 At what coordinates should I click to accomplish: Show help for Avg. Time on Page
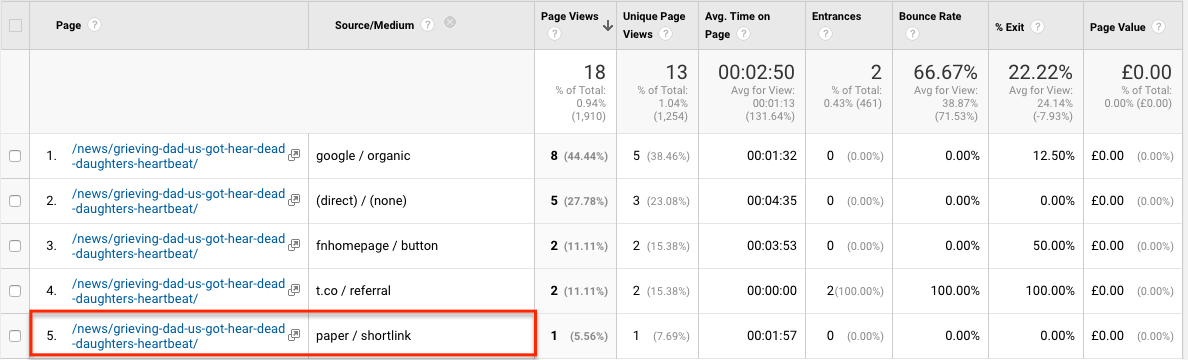[743, 33]
